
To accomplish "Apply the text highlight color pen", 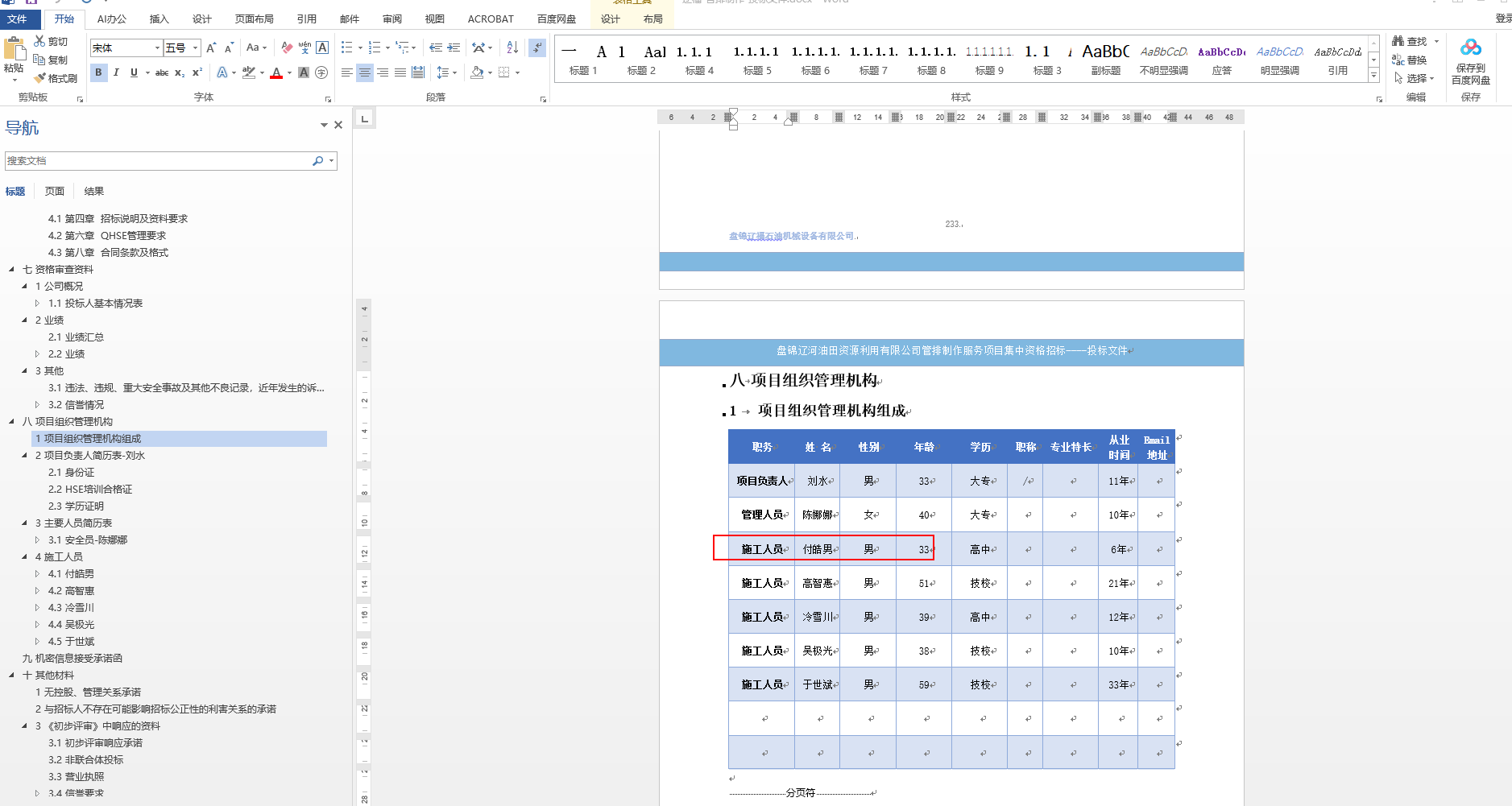I will 249,72.
